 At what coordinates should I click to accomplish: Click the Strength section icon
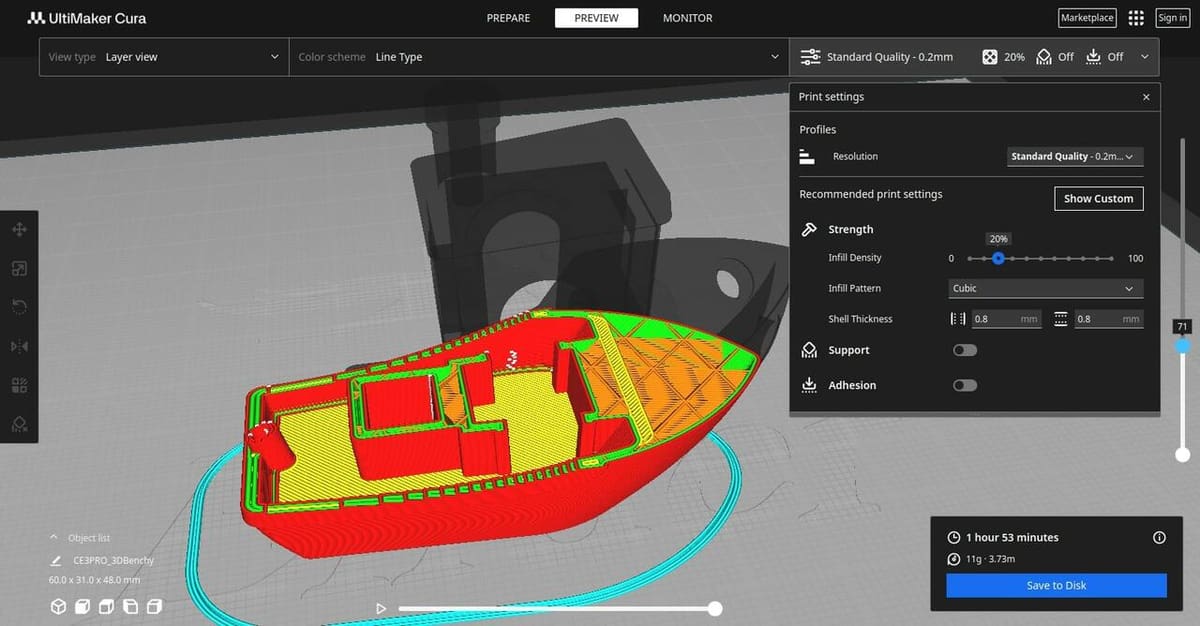point(809,229)
